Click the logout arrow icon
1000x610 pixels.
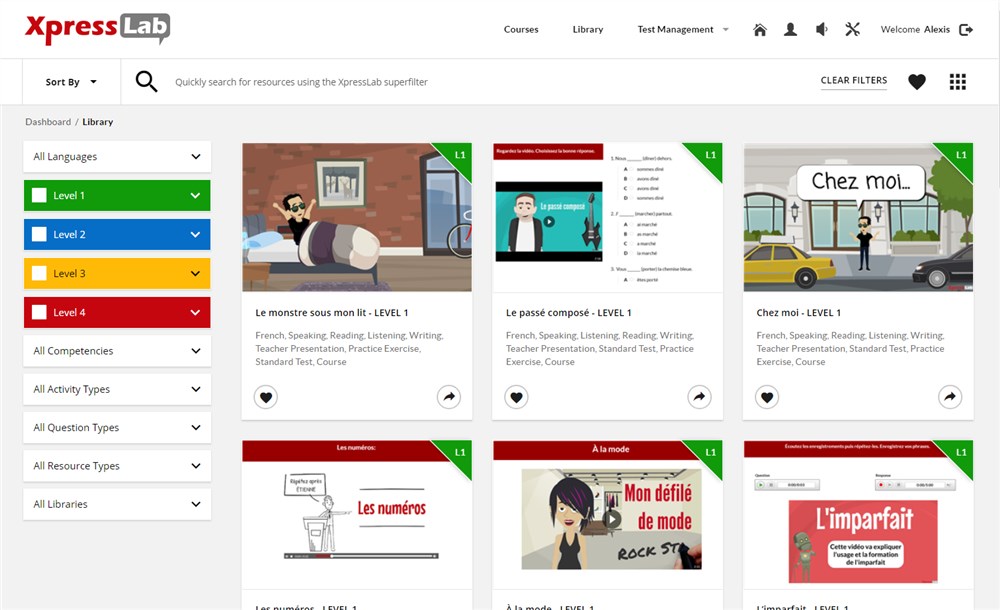[966, 29]
